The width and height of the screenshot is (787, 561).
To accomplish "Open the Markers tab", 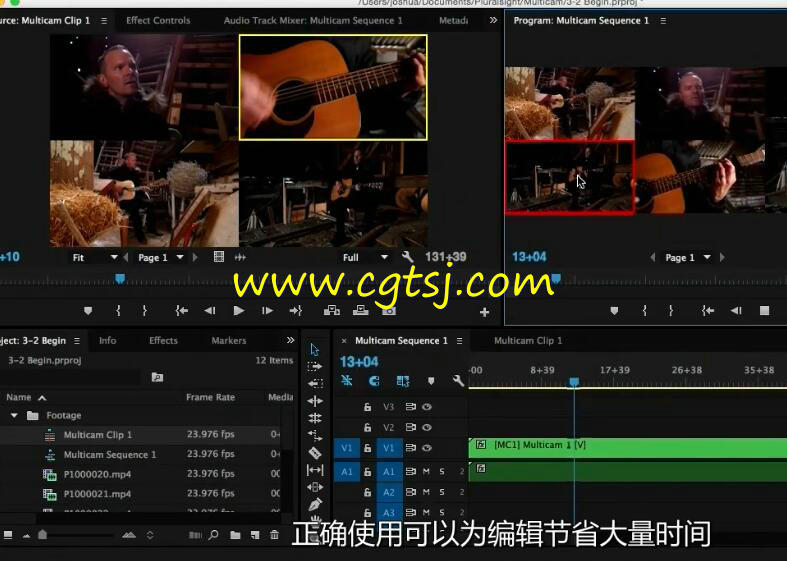I will coord(228,340).
